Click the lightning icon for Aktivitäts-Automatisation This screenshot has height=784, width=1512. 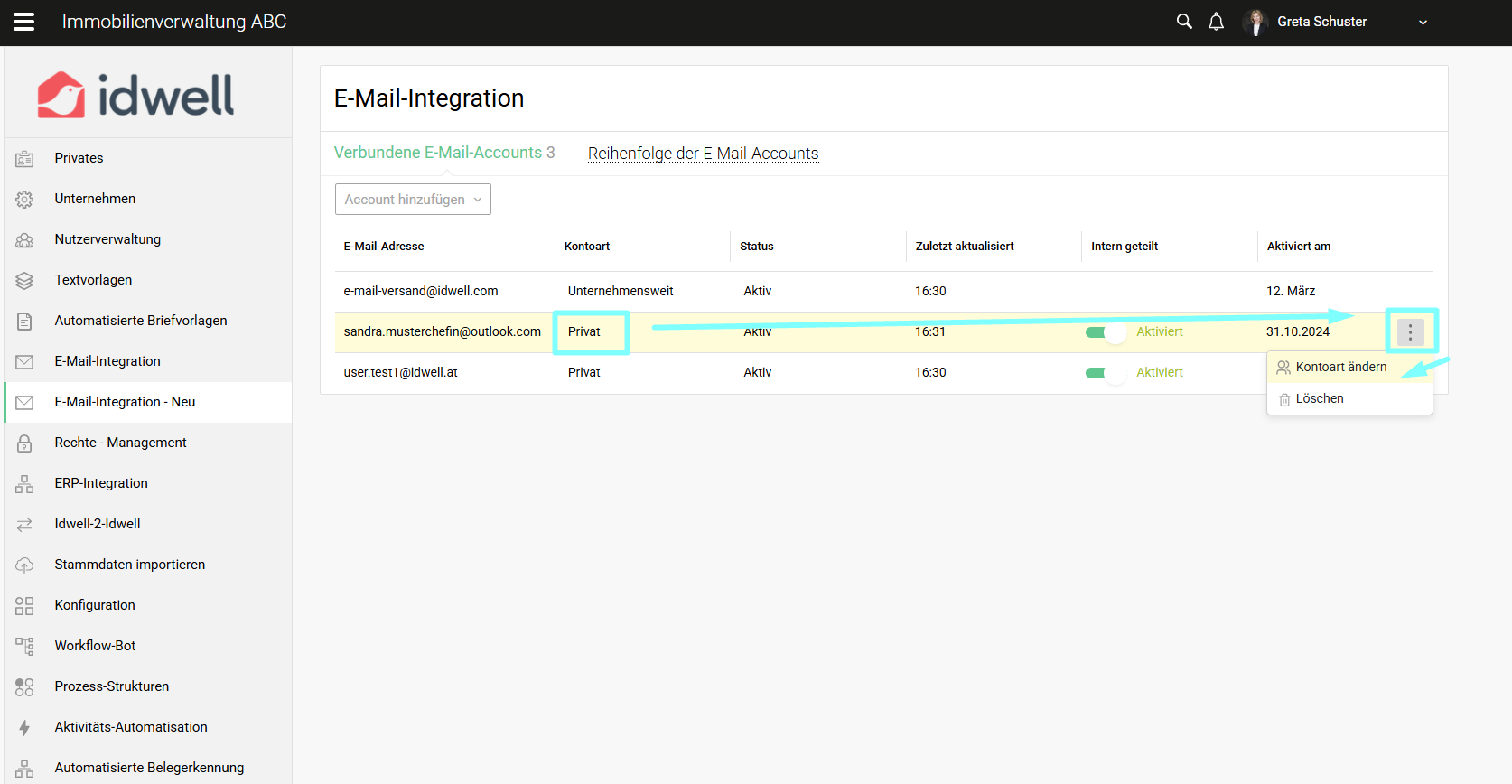24,727
